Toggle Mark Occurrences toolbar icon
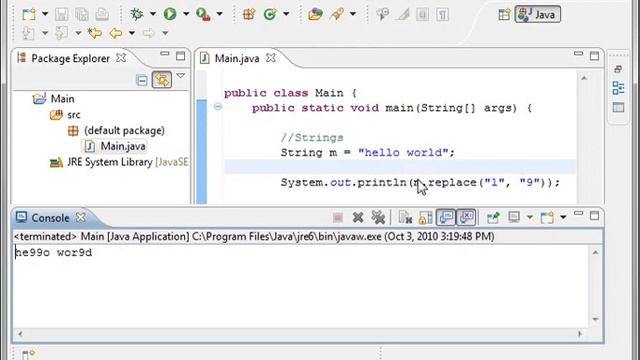The height and width of the screenshot is (360, 640). (x=403, y=15)
